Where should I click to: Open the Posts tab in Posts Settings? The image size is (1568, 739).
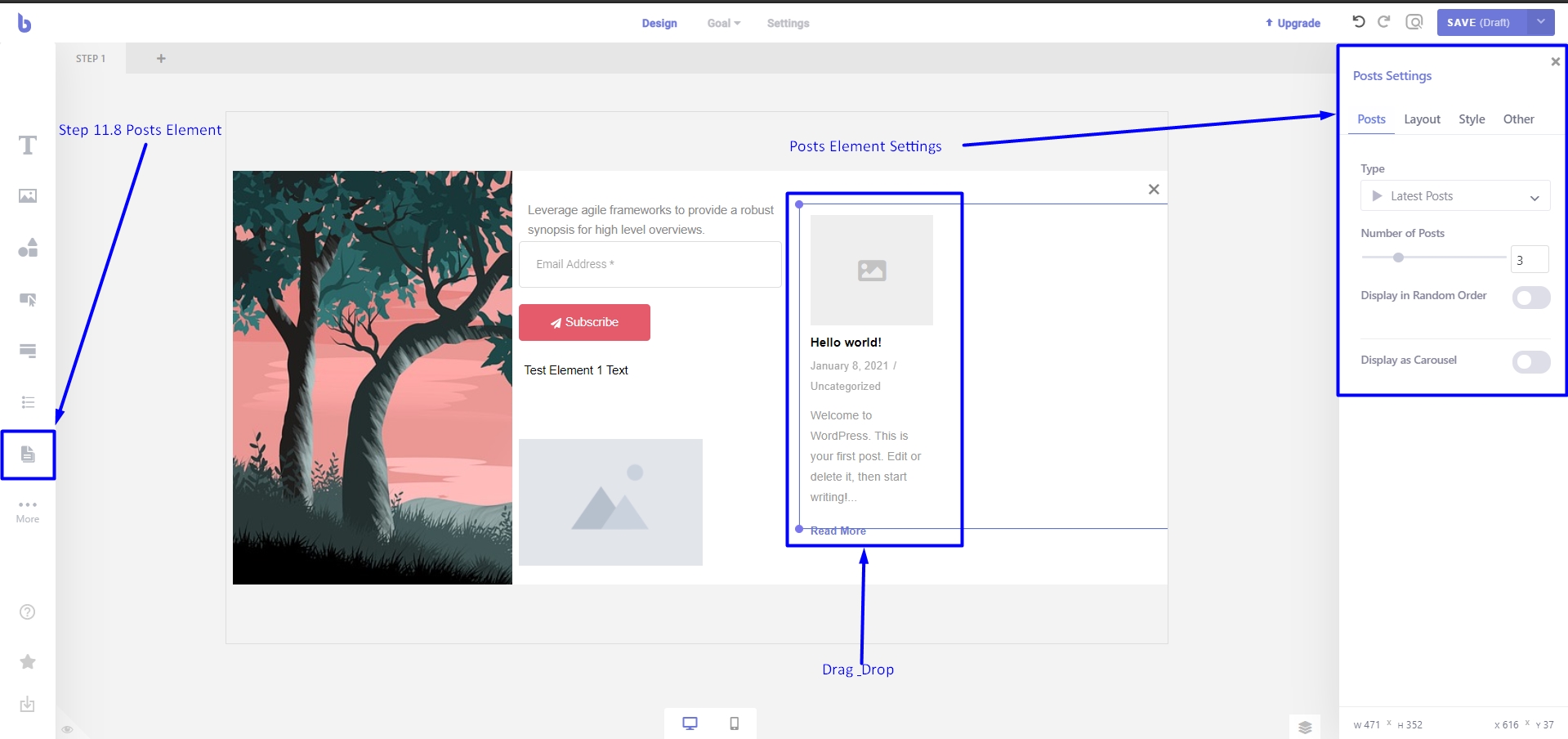(x=1372, y=119)
